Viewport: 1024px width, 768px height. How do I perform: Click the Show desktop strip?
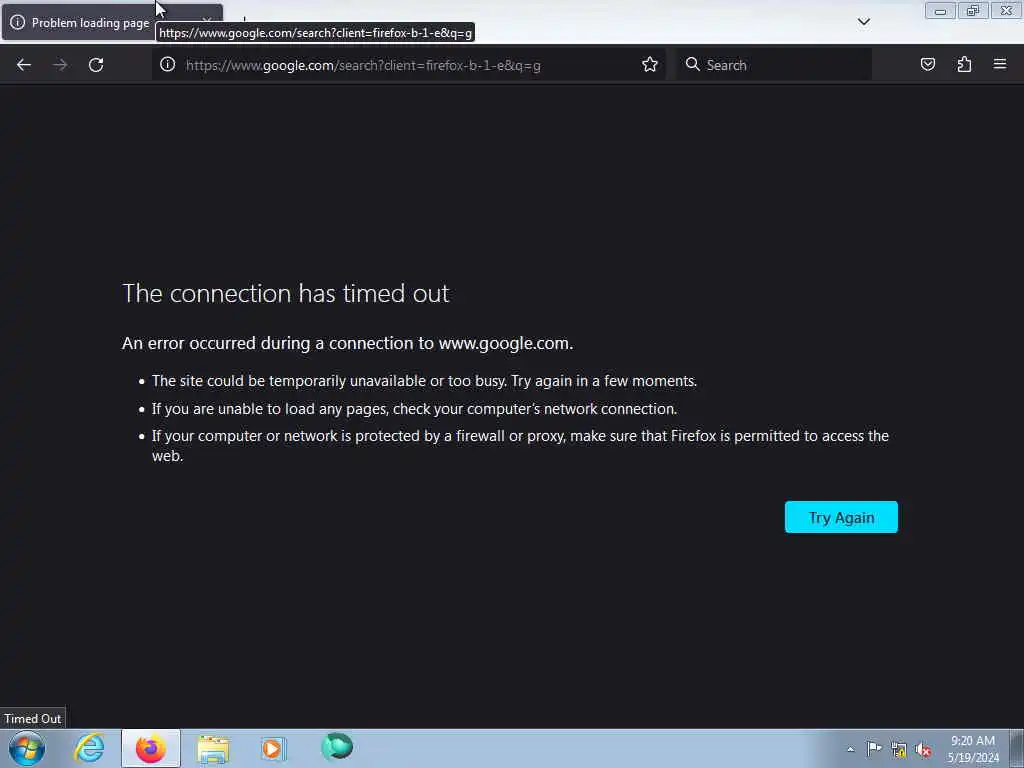1016,748
